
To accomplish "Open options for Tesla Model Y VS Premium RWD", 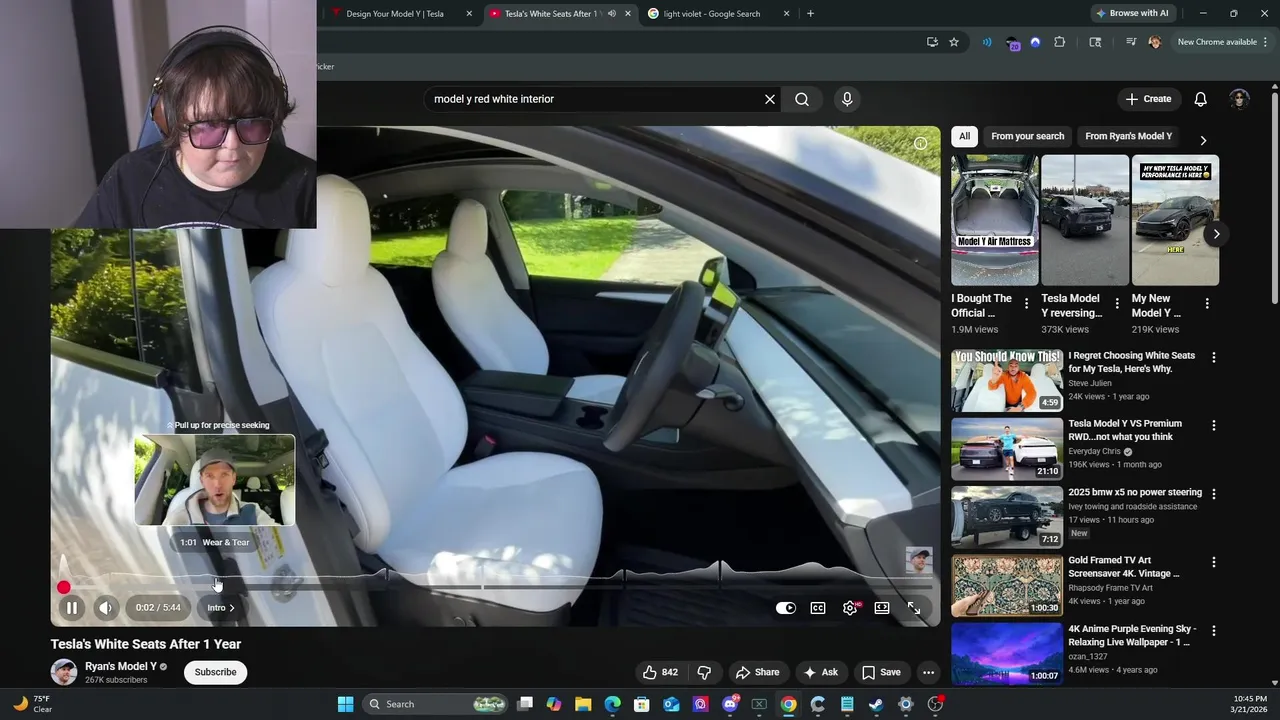I will coord(1214,425).
